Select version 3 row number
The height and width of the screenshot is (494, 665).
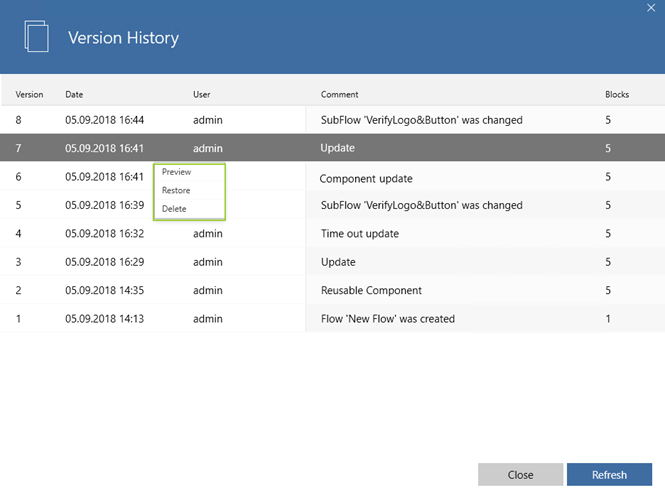click(18, 262)
